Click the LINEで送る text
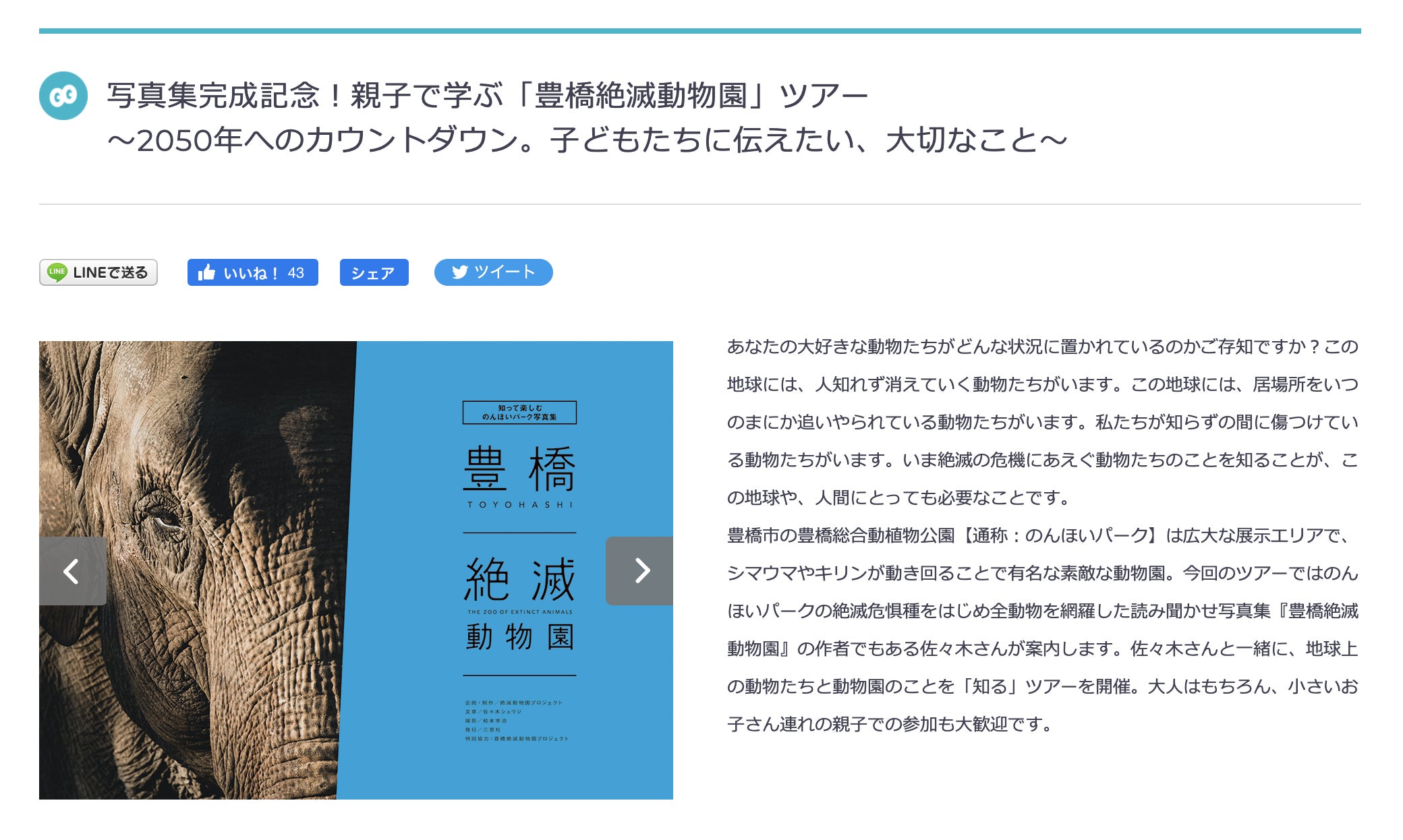This screenshot has height=840, width=1403. pyautogui.click(x=111, y=272)
